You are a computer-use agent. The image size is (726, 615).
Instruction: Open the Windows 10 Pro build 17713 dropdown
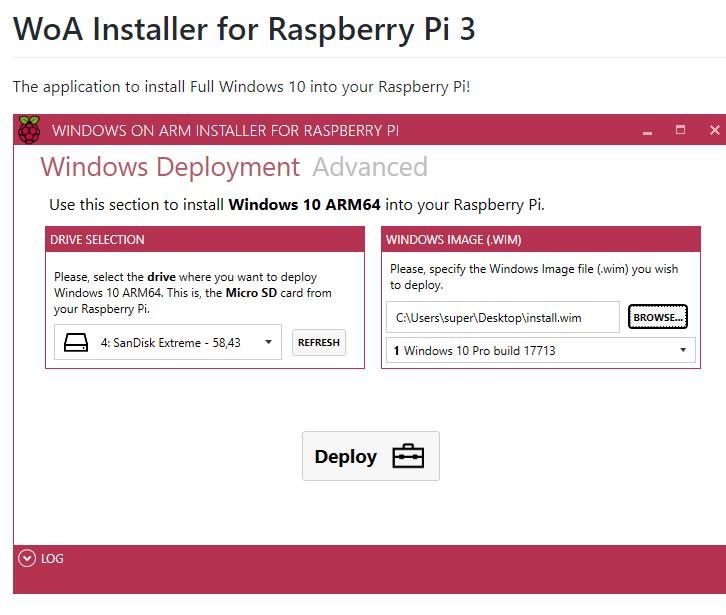click(x=541, y=351)
